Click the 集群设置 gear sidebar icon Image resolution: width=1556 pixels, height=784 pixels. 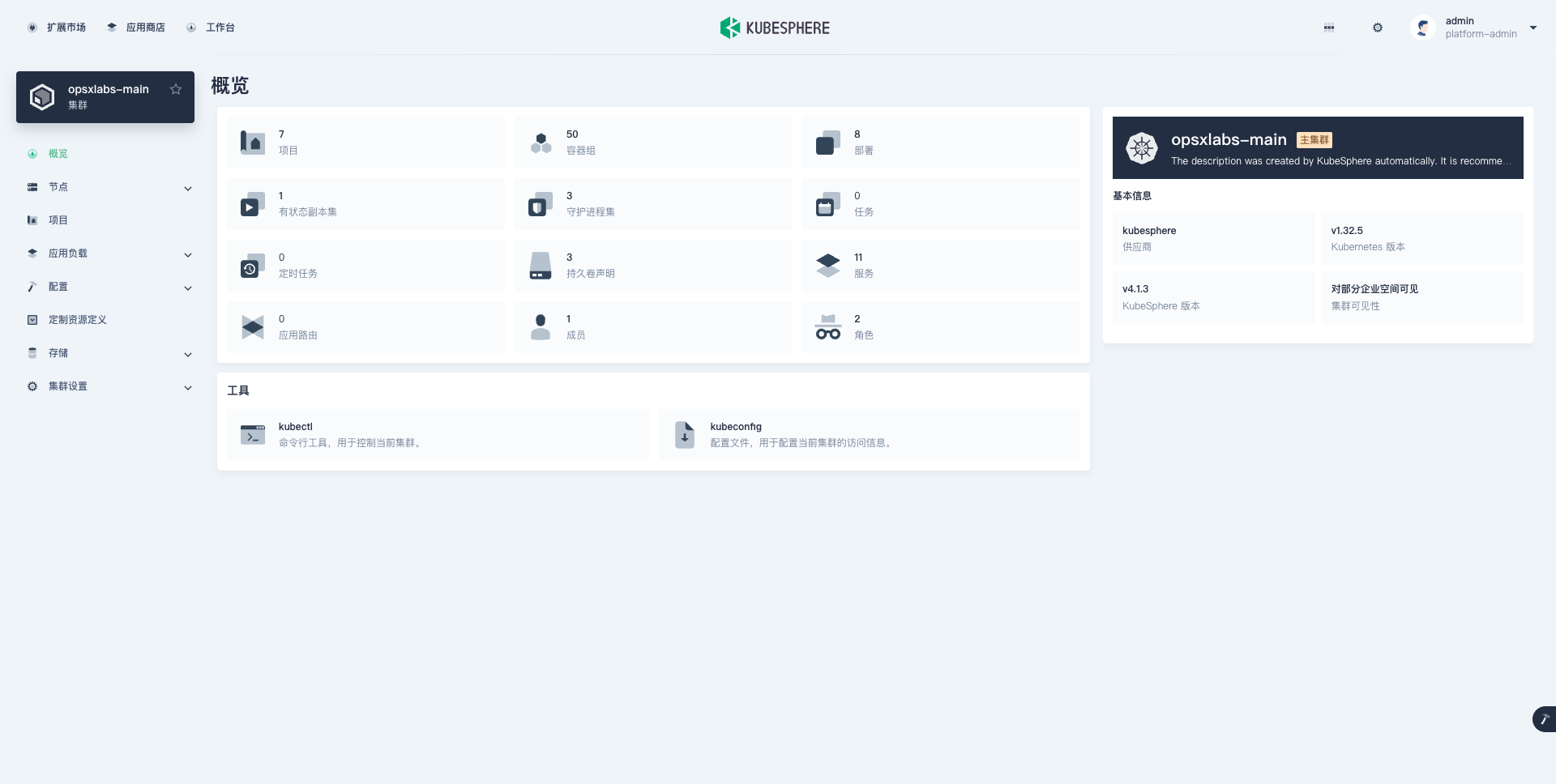click(x=32, y=386)
